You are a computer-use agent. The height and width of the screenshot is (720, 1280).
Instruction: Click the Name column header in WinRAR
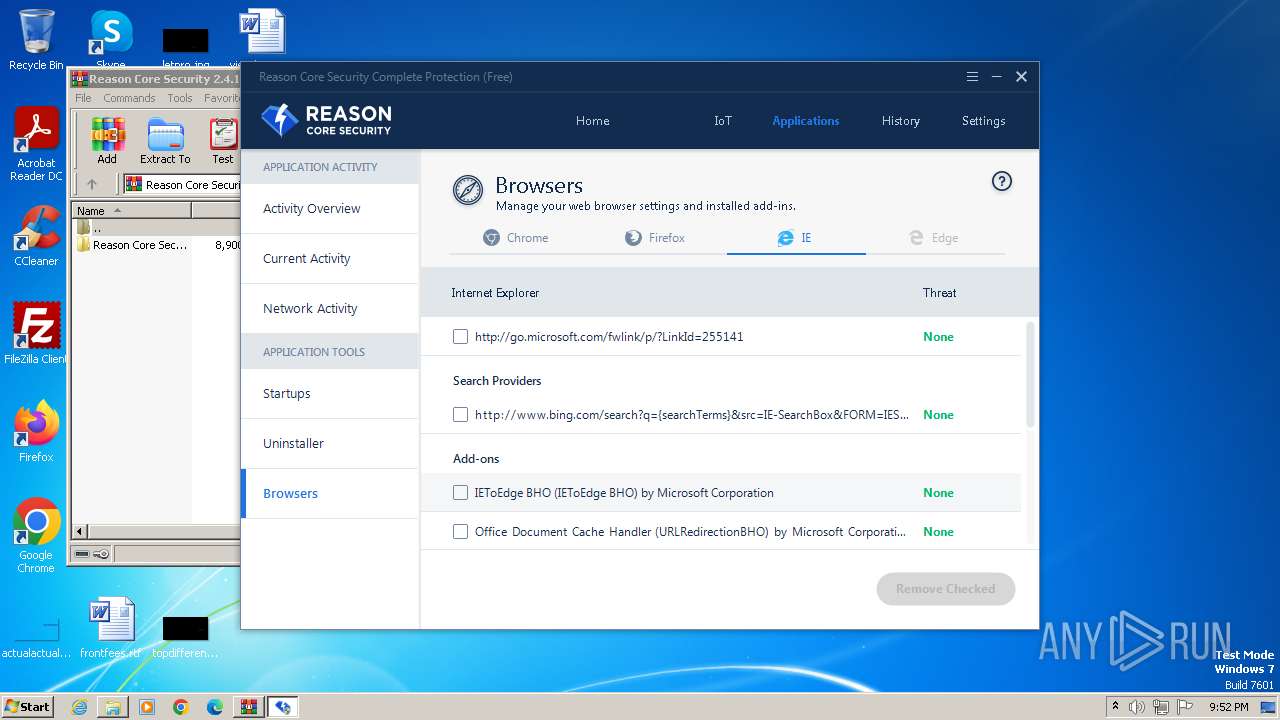(x=132, y=211)
